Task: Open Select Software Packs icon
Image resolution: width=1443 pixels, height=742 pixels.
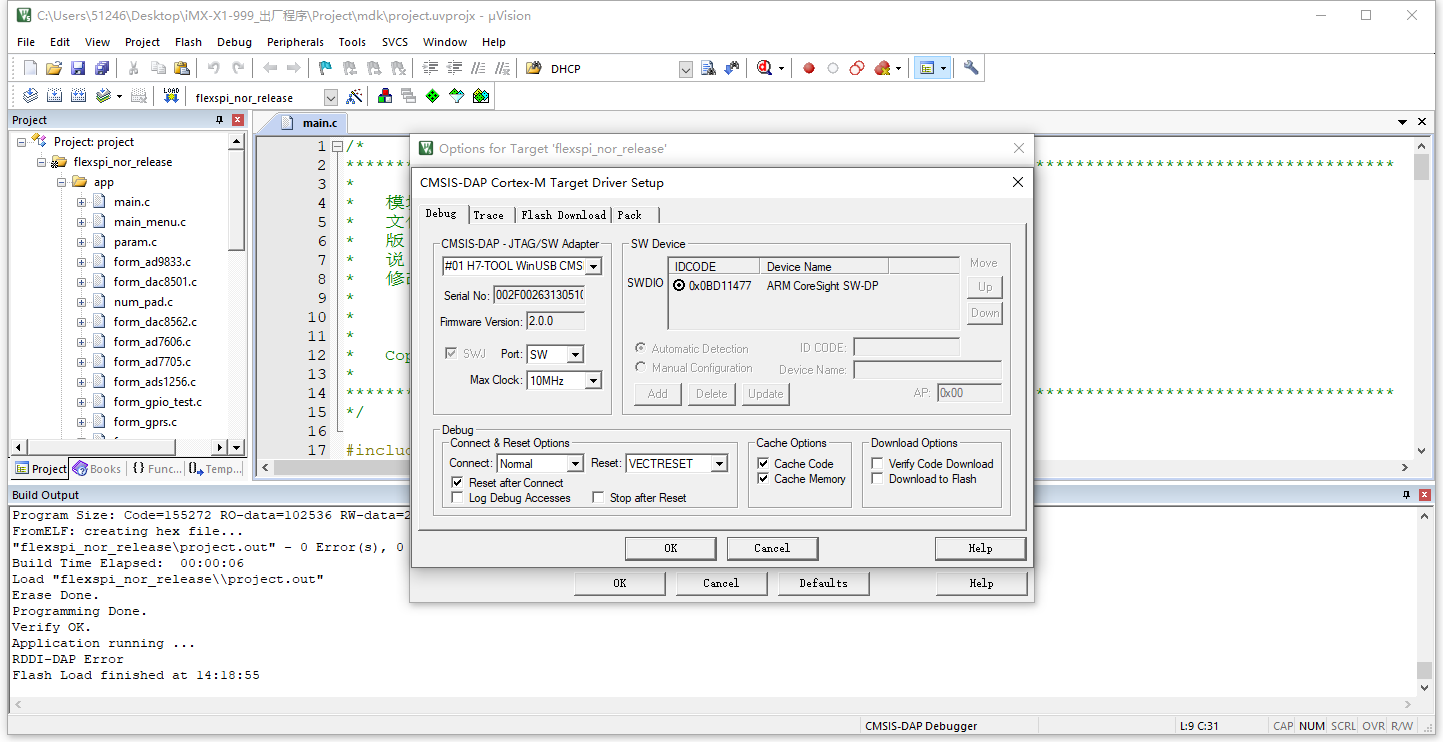Action: [x=457, y=96]
